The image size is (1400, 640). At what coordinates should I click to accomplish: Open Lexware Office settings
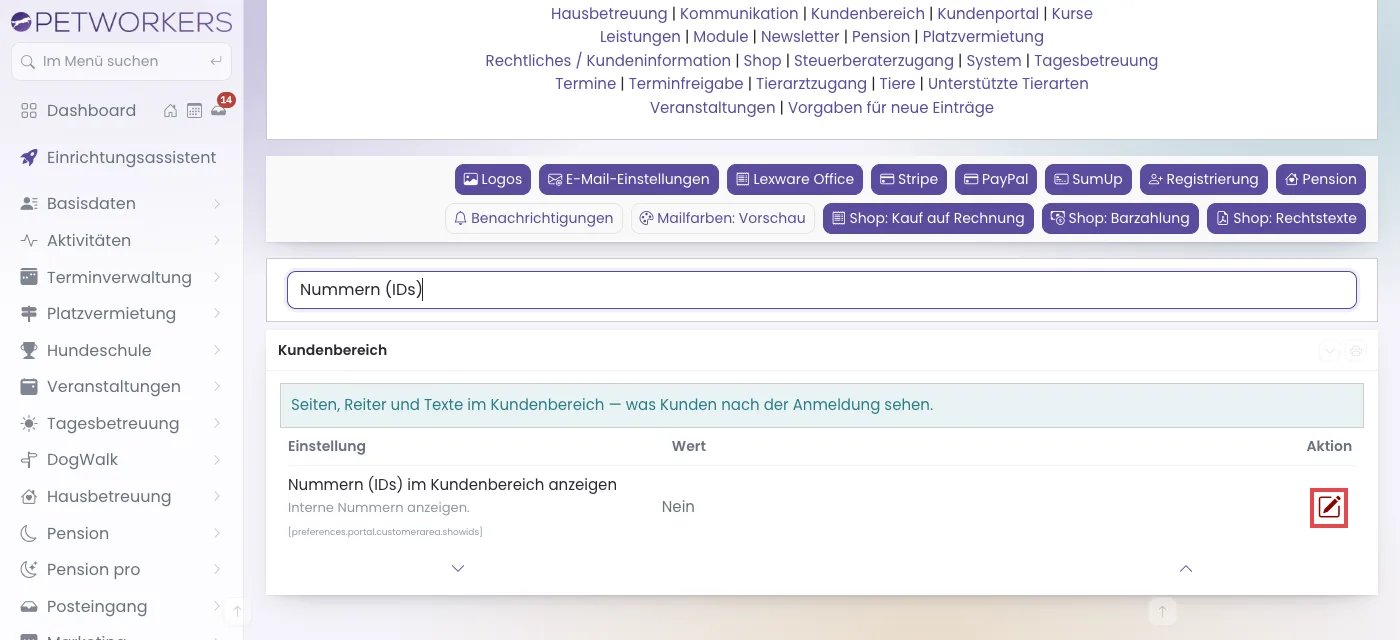[x=795, y=179]
